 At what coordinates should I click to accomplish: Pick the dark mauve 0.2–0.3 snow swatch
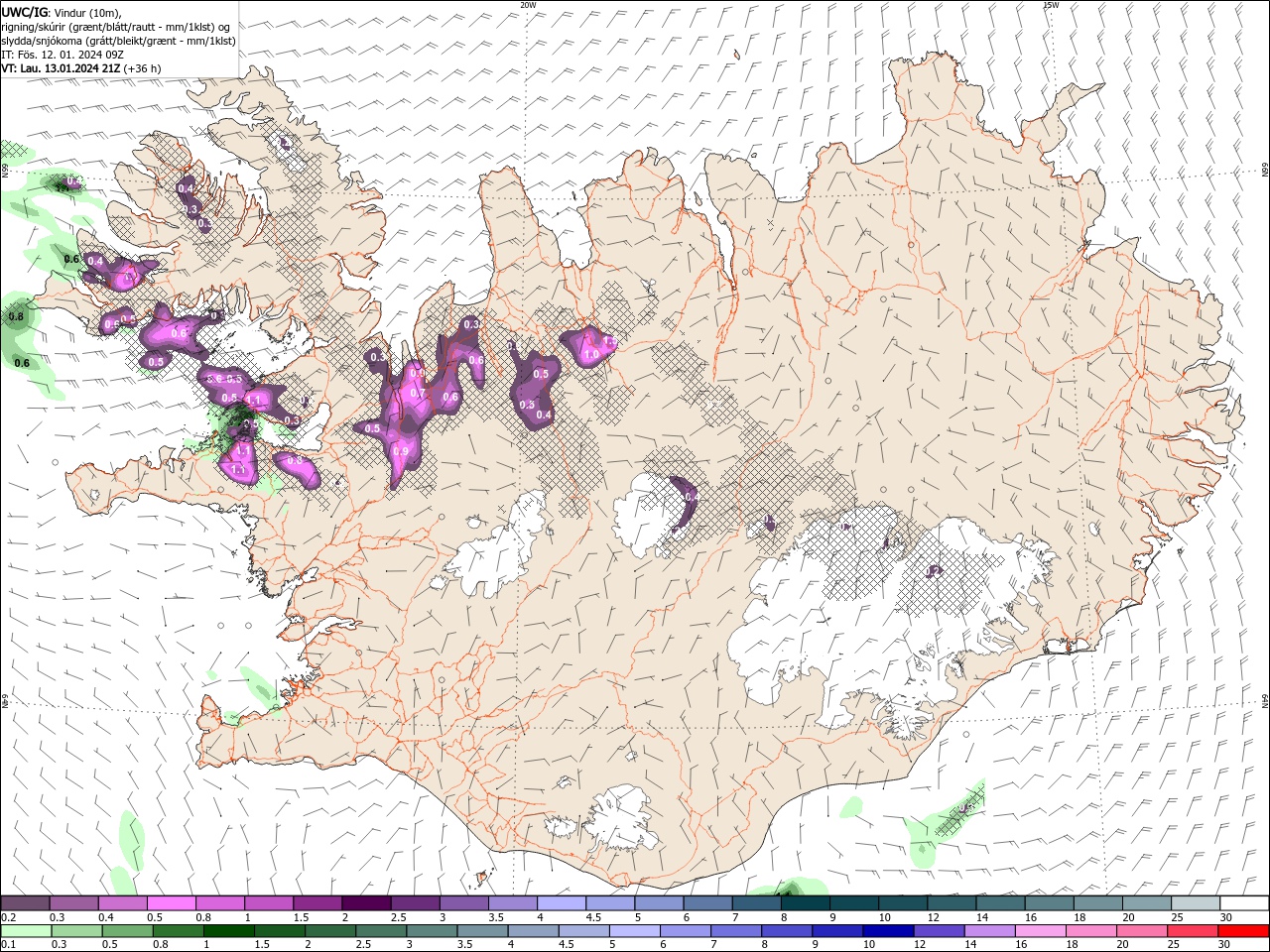pyautogui.click(x=25, y=903)
